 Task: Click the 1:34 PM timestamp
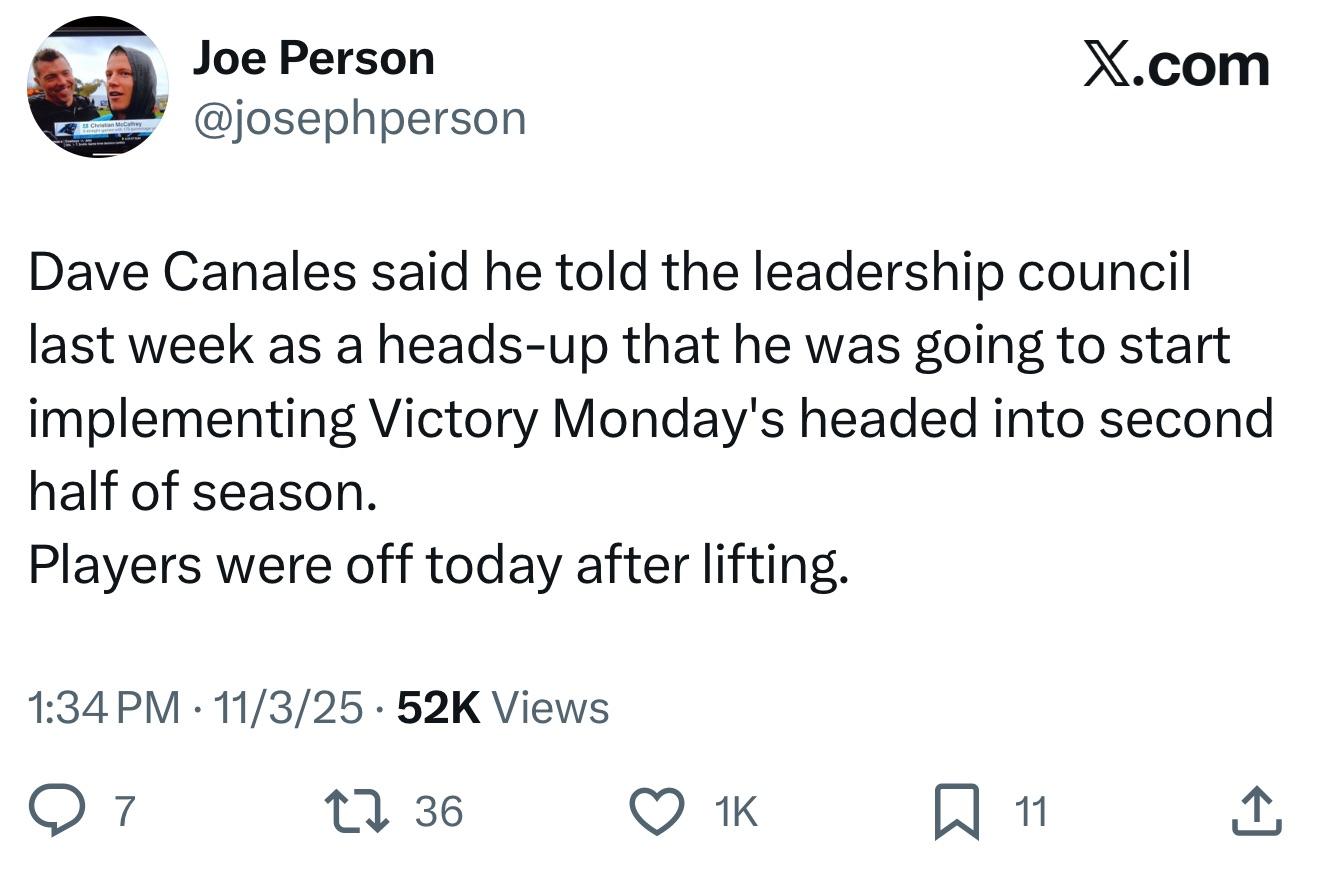tap(103, 708)
